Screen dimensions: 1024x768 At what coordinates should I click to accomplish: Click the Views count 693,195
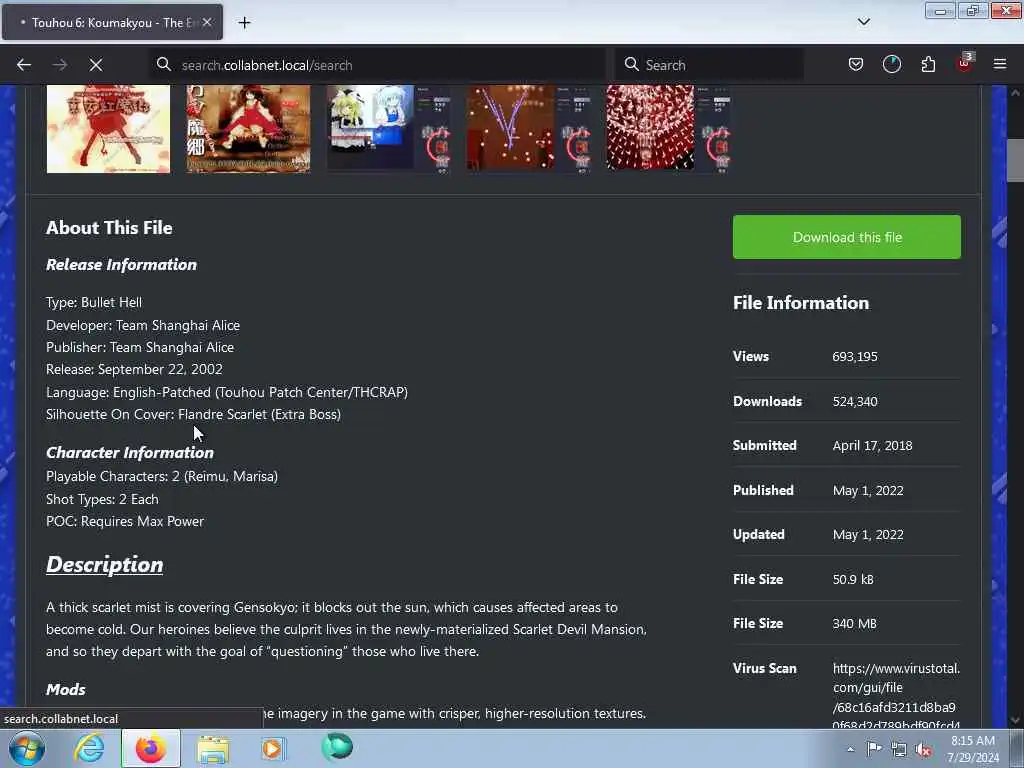click(x=855, y=357)
